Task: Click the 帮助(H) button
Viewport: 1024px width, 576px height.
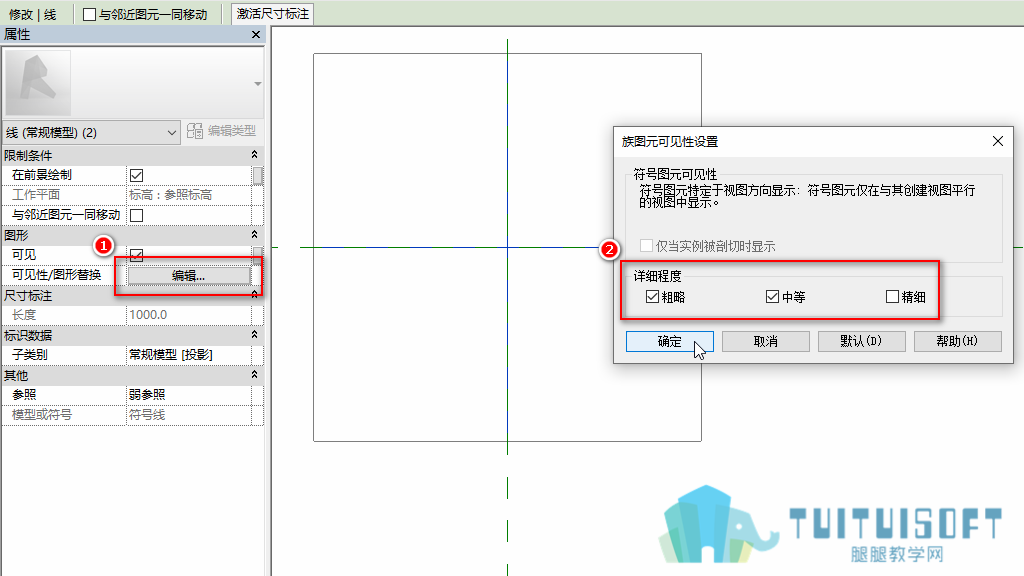Action: 957,342
